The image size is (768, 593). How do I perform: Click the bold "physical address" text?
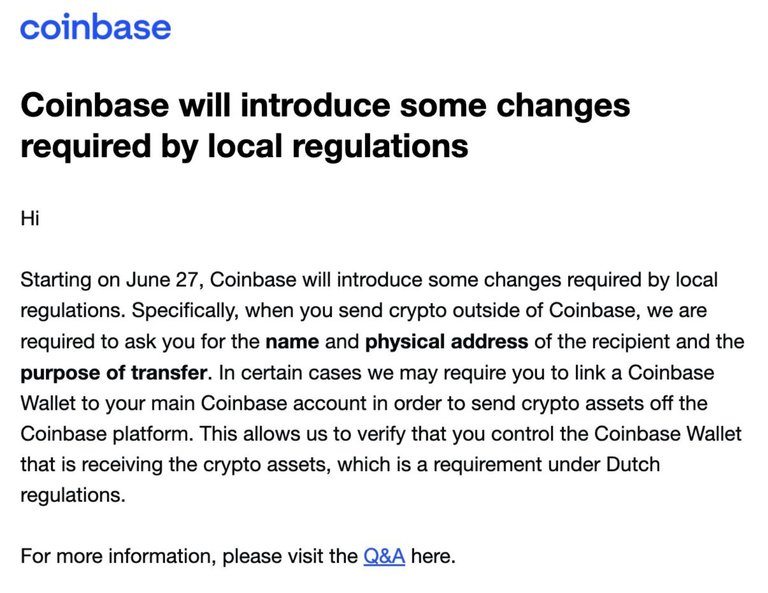point(446,342)
